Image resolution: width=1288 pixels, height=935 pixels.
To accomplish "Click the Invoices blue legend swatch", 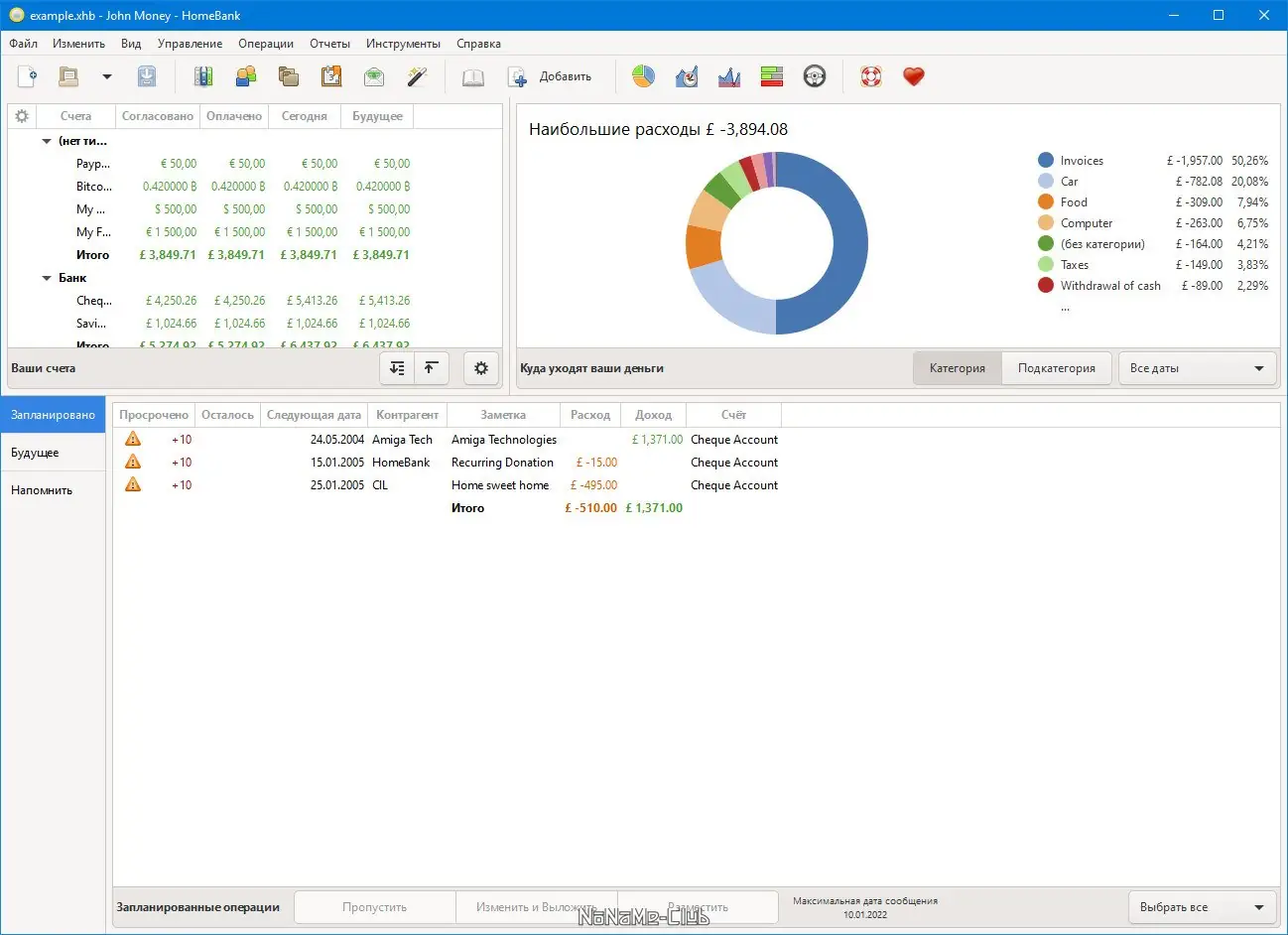I will pyautogui.click(x=1046, y=160).
